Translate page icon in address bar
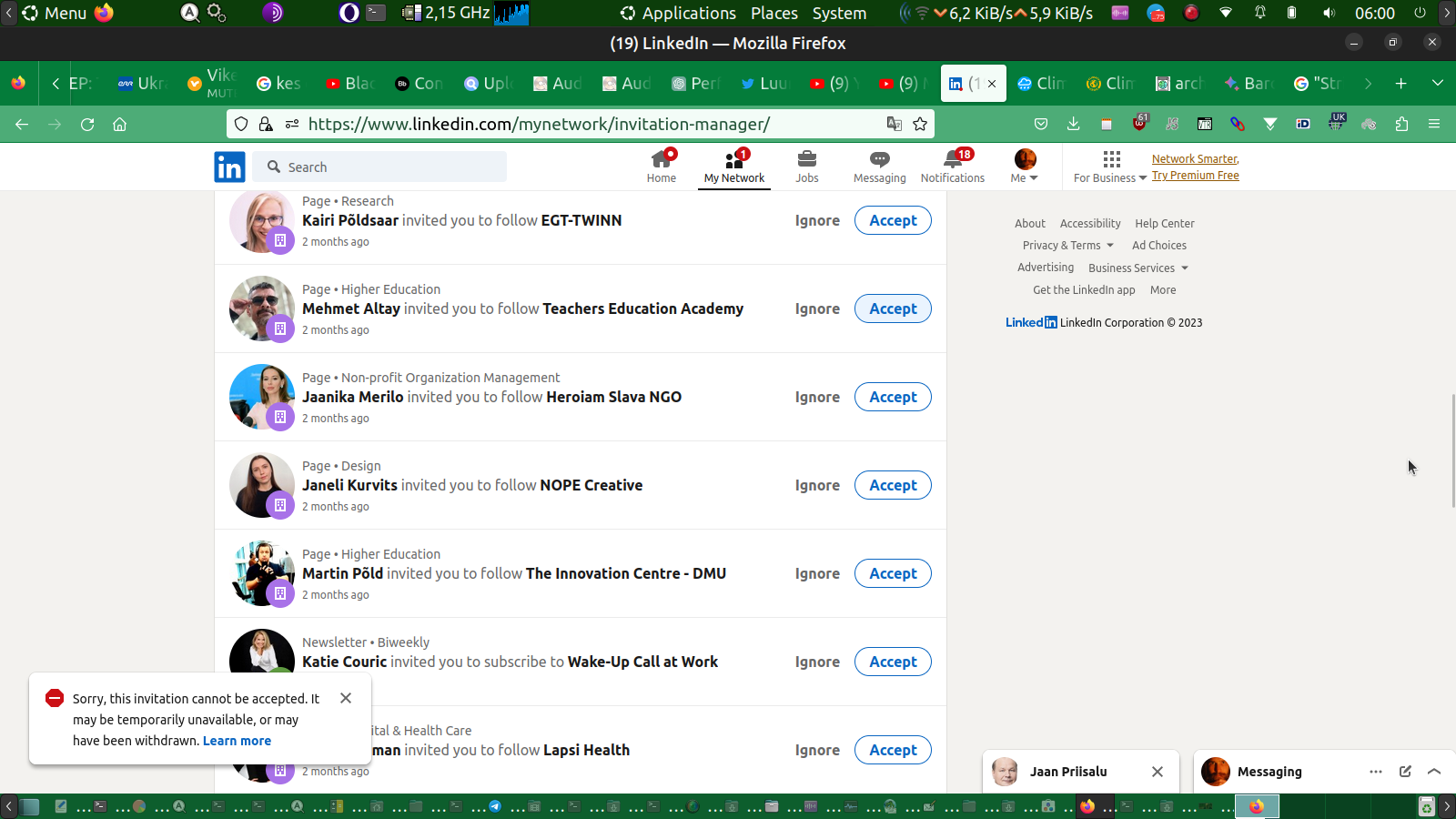1456x819 pixels. point(895,124)
